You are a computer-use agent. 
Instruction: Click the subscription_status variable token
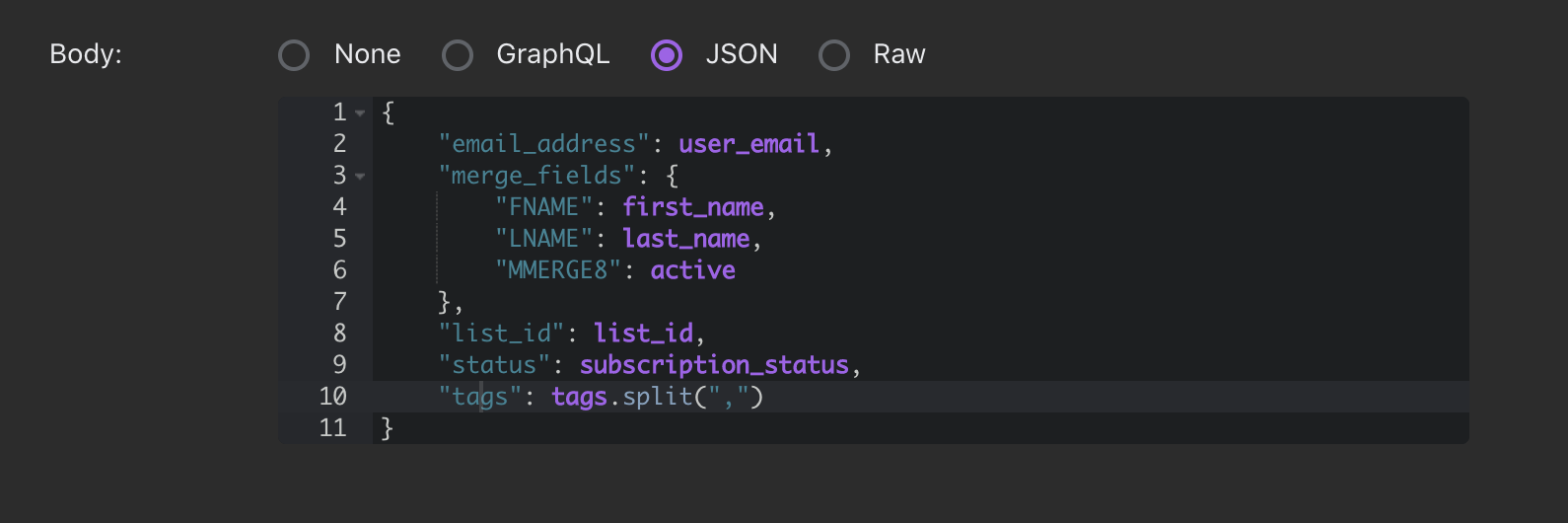click(715, 365)
